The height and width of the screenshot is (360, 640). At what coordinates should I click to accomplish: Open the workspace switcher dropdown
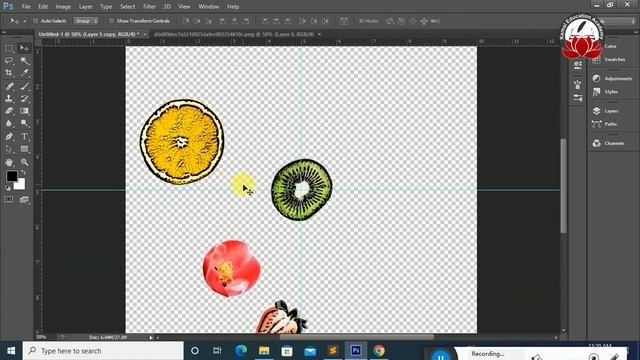(617, 21)
